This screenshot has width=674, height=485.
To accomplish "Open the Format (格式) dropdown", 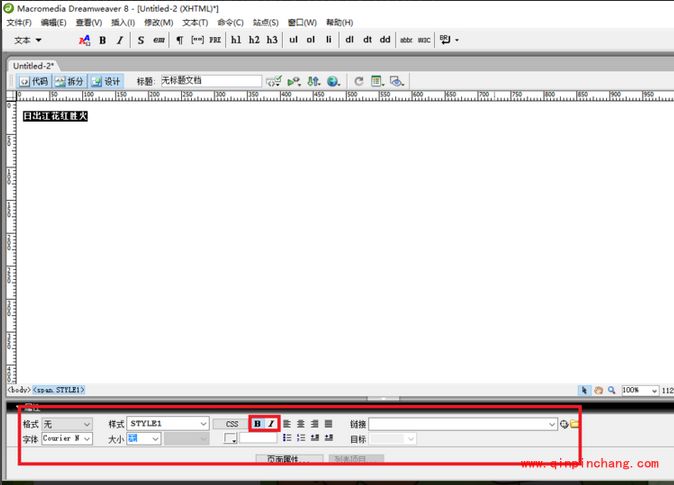I will coord(67,424).
